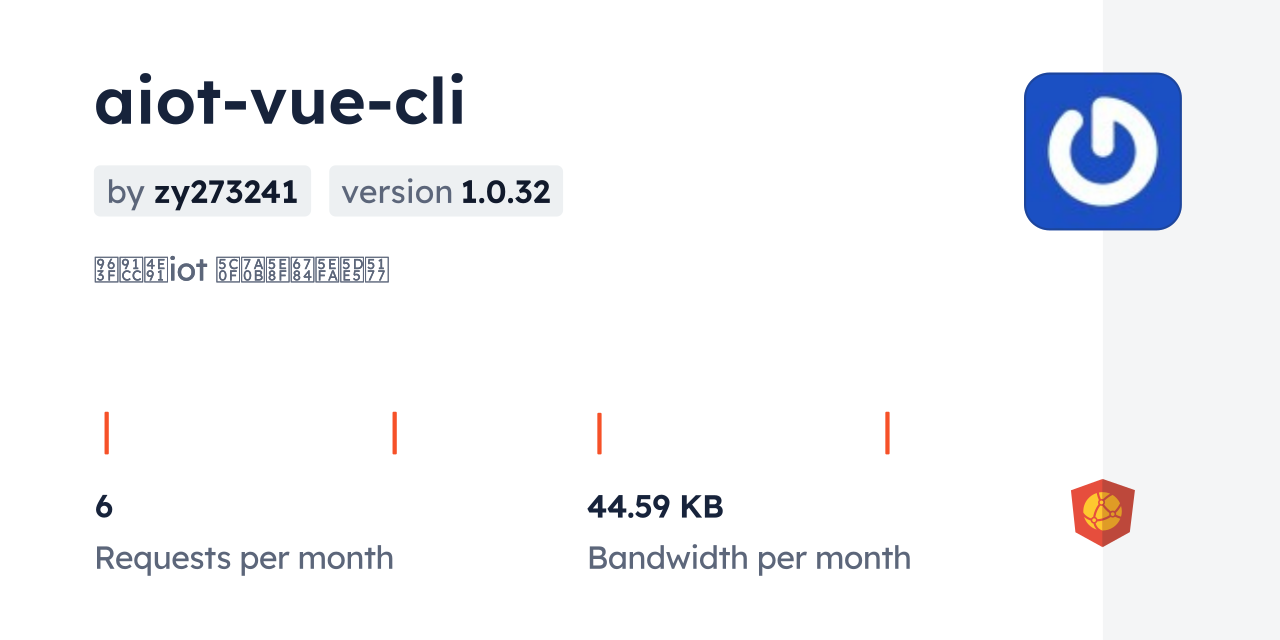Click the boxed characters after "iot"
Image resolution: width=1280 pixels, height=640 pixels.
[x=302, y=270]
